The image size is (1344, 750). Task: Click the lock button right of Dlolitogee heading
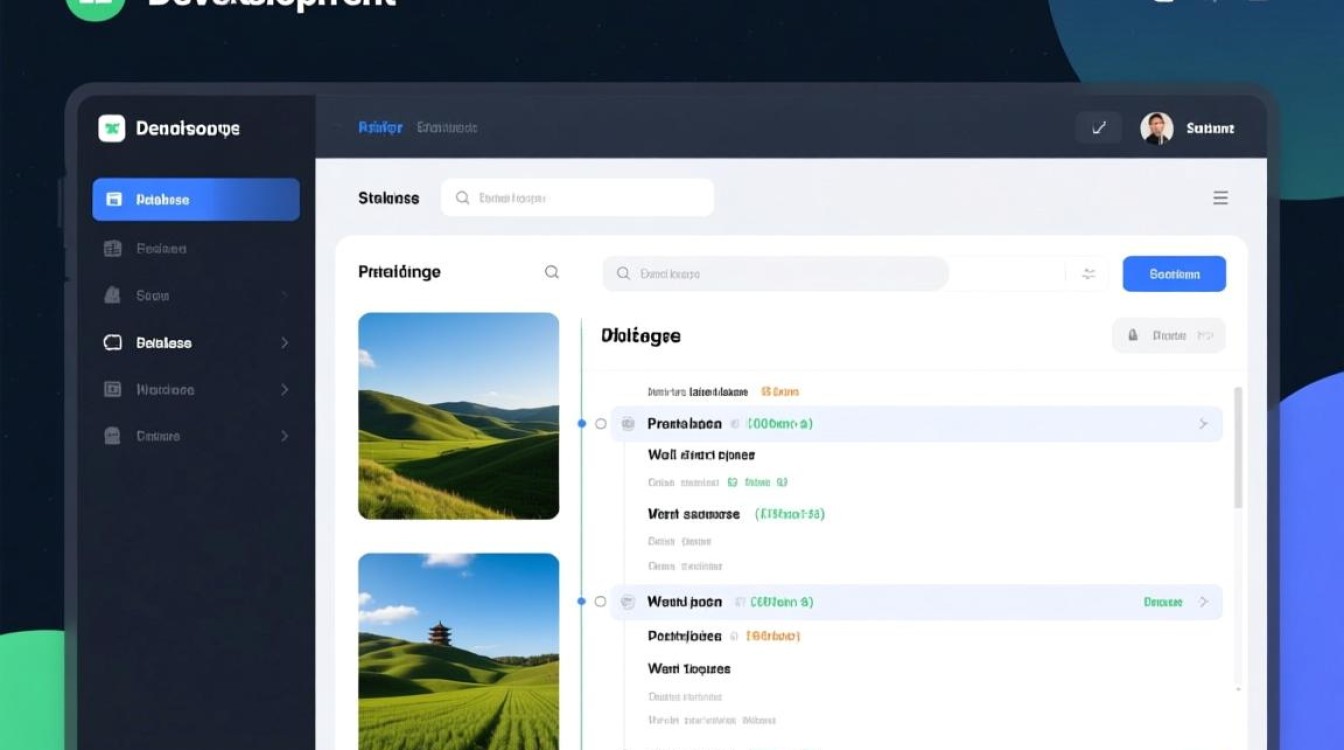(x=1168, y=336)
